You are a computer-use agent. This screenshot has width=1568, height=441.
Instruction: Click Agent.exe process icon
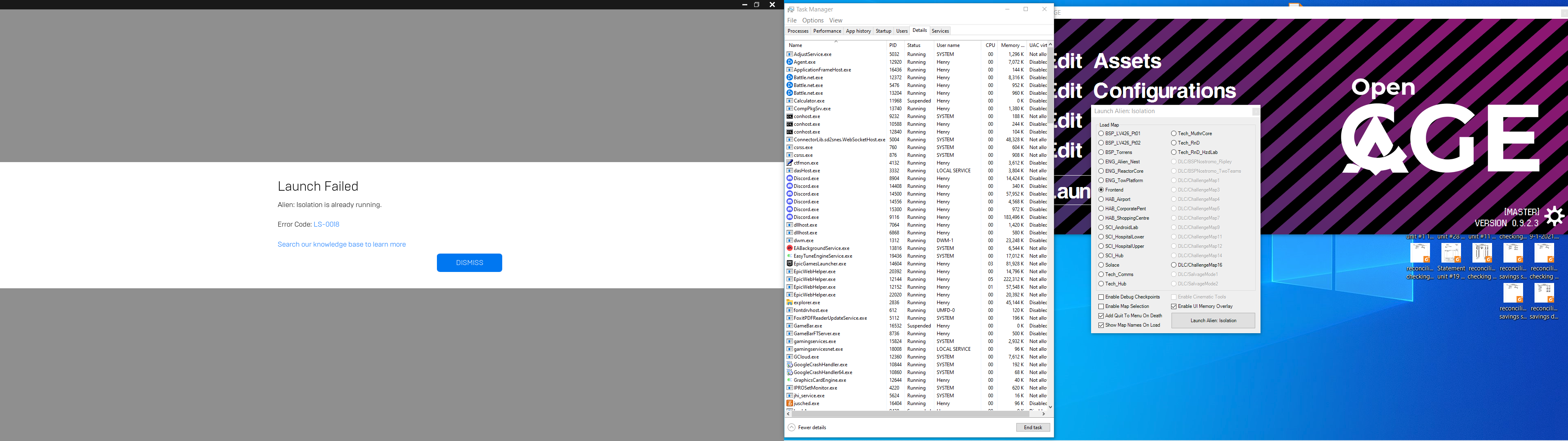click(x=789, y=62)
